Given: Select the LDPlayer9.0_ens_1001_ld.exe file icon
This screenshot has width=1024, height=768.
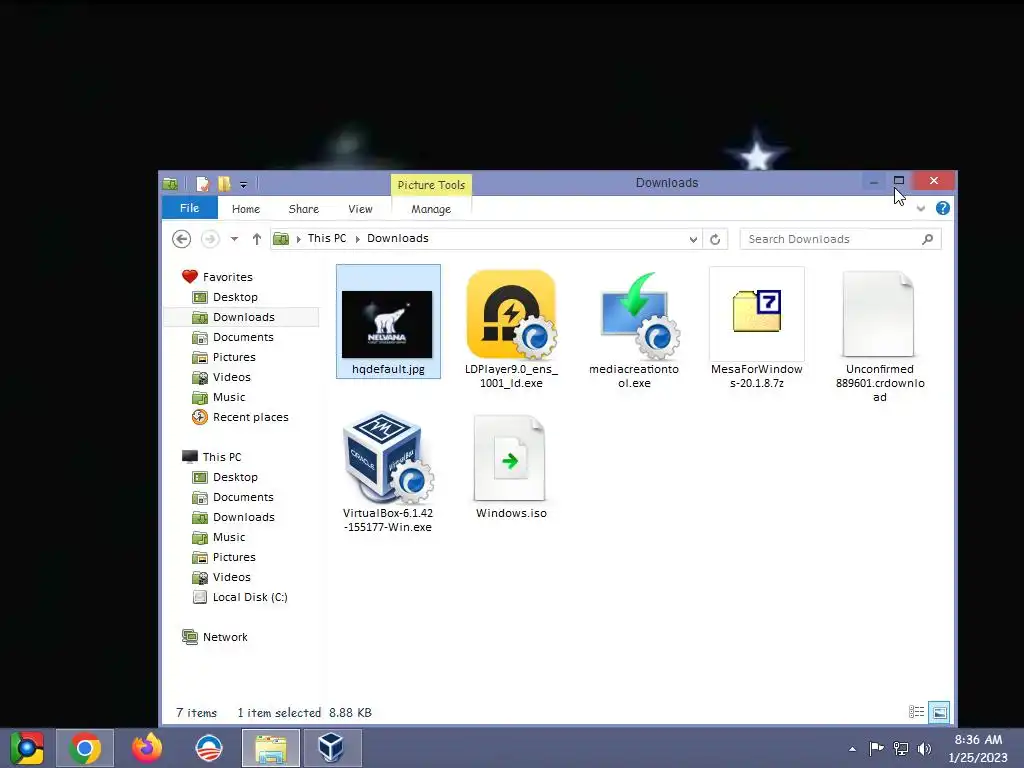Looking at the screenshot, I should tap(511, 314).
